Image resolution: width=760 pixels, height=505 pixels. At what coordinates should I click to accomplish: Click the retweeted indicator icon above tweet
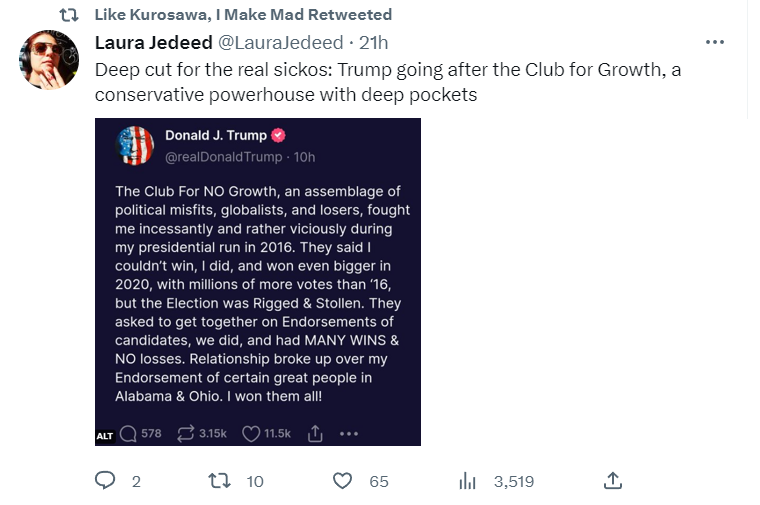[70, 15]
